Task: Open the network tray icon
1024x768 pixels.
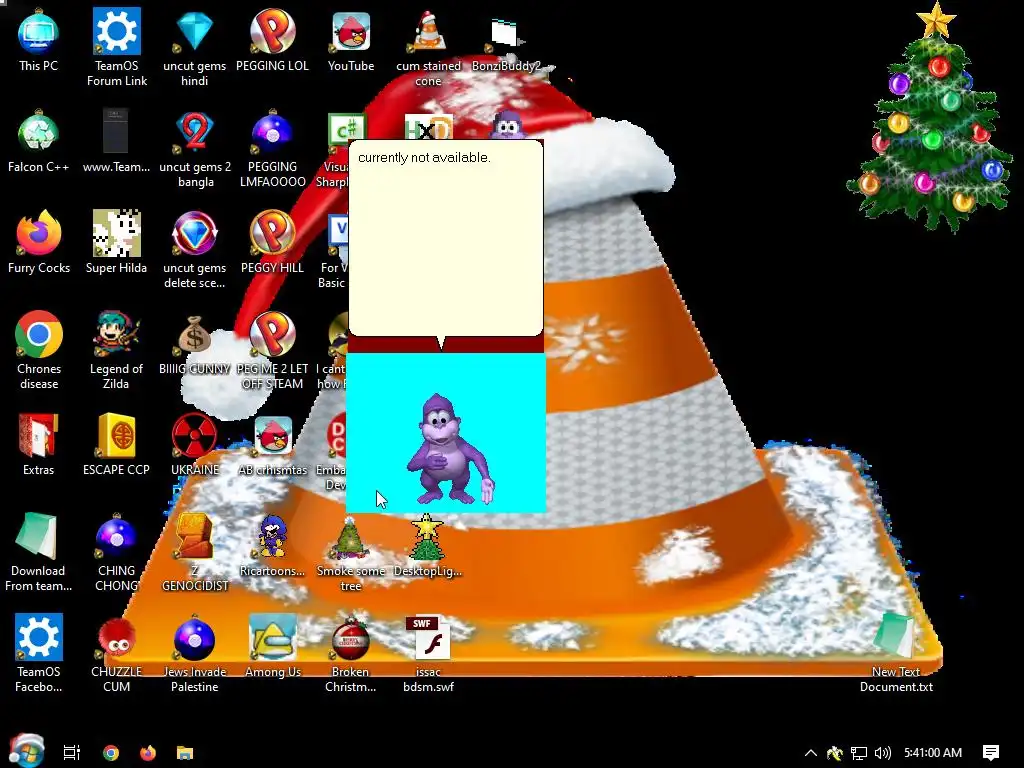Action: click(859, 753)
